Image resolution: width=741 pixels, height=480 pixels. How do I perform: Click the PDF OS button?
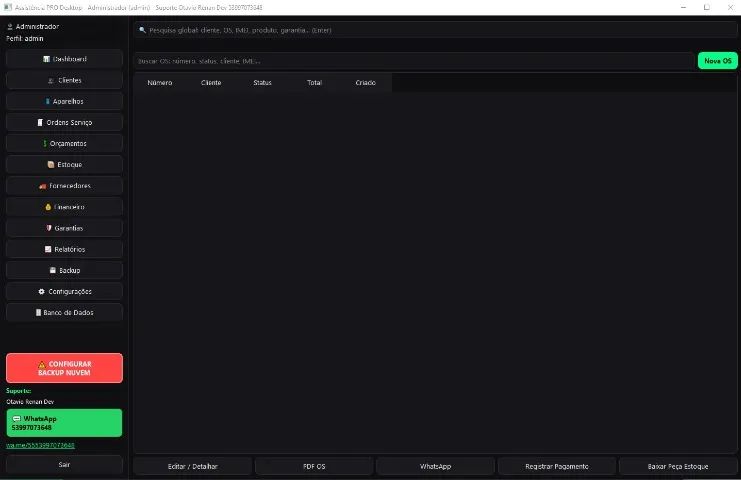(x=314, y=466)
